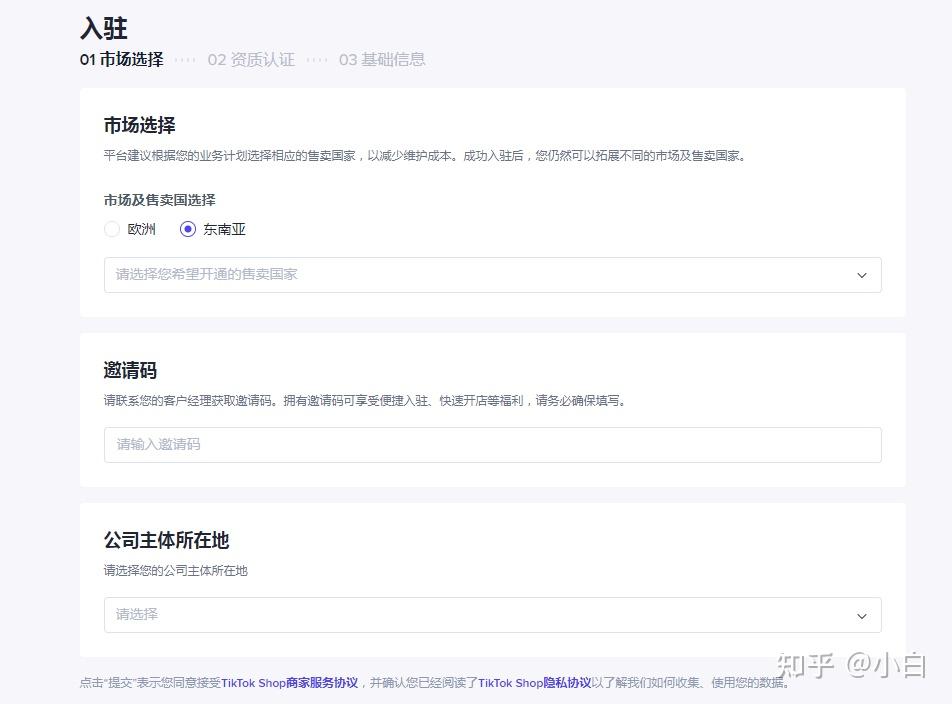Image resolution: width=952 pixels, height=704 pixels.
Task: Select the 东南亚 market radio button
Action: point(188,229)
